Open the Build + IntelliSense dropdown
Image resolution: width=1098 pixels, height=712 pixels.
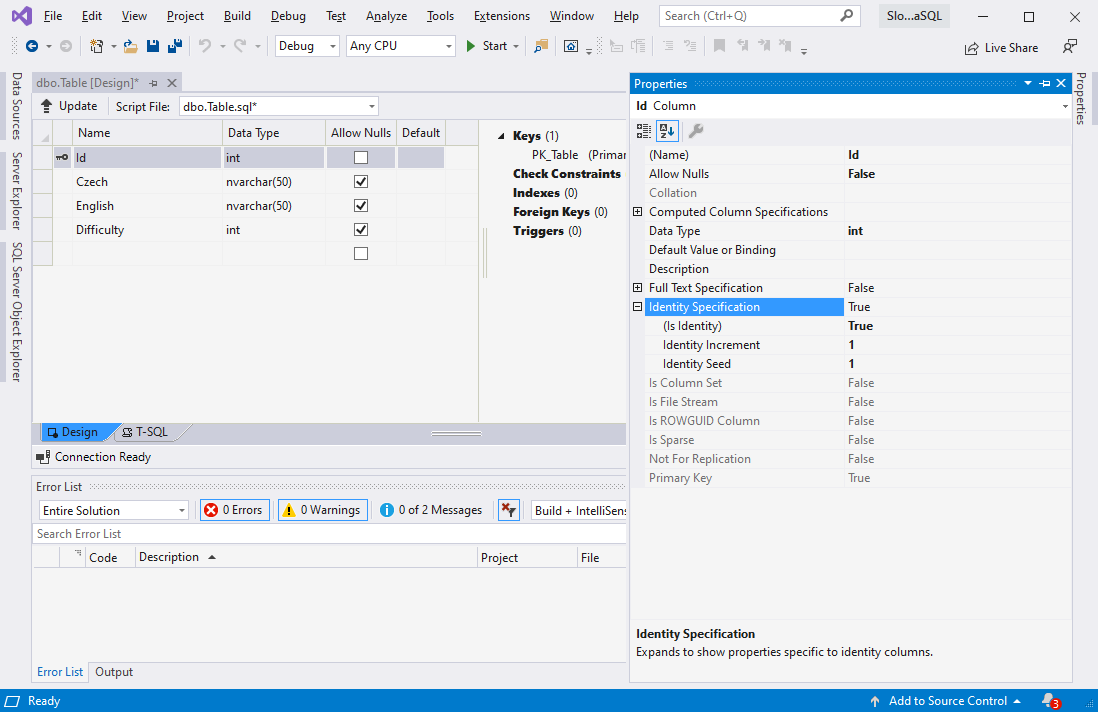(578, 510)
